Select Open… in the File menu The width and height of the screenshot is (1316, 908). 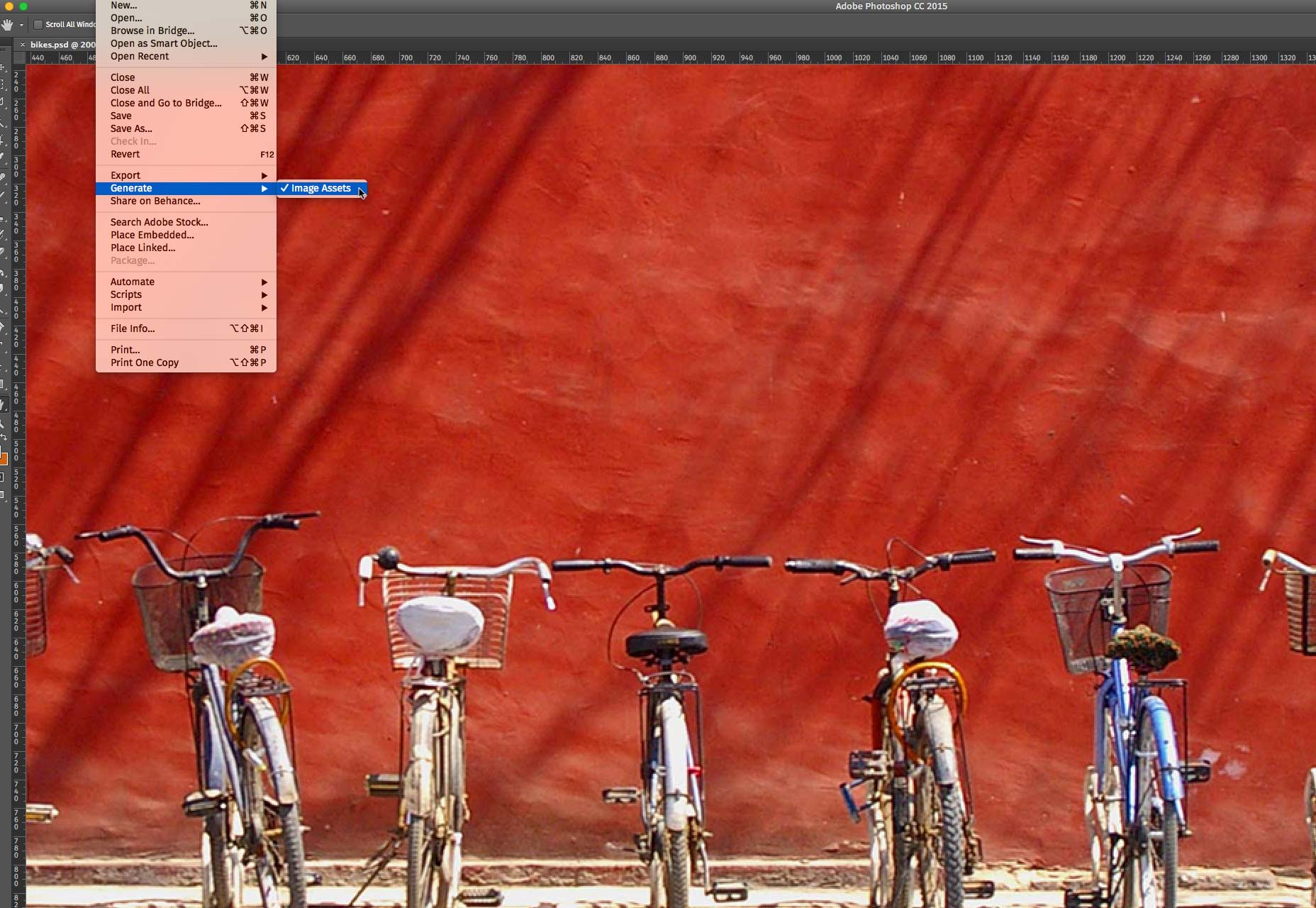[186, 18]
